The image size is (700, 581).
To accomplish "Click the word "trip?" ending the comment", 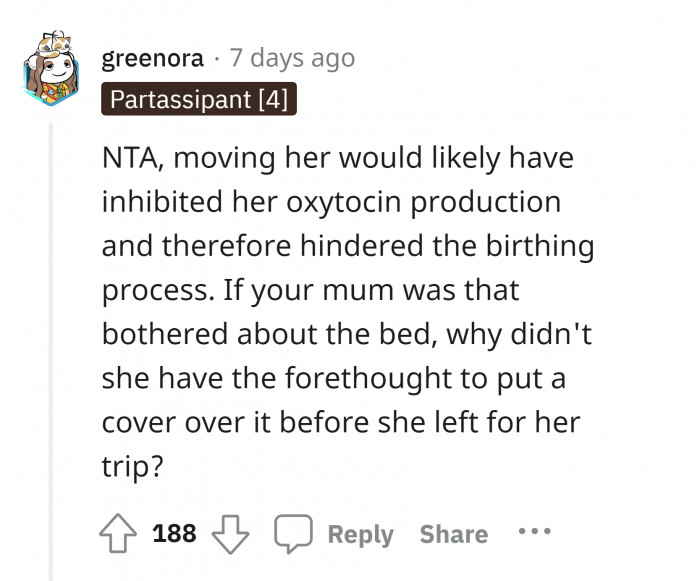I will [x=133, y=466].
